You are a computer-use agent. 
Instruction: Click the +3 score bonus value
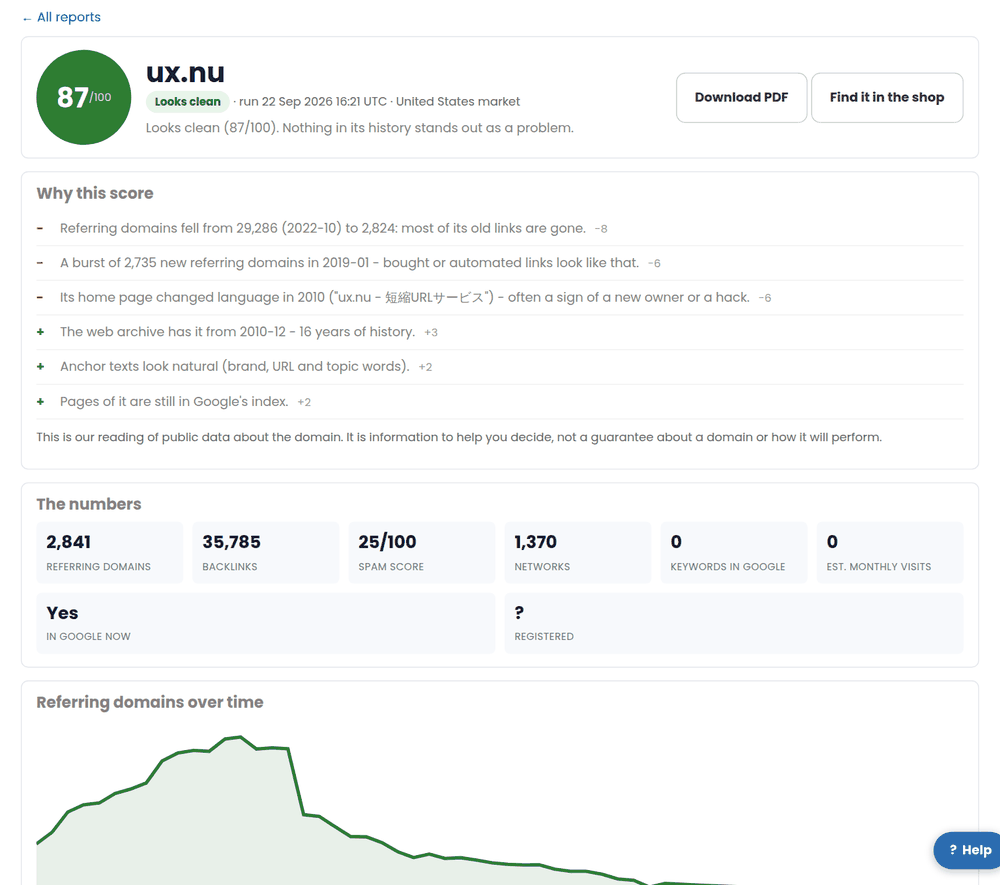(431, 332)
